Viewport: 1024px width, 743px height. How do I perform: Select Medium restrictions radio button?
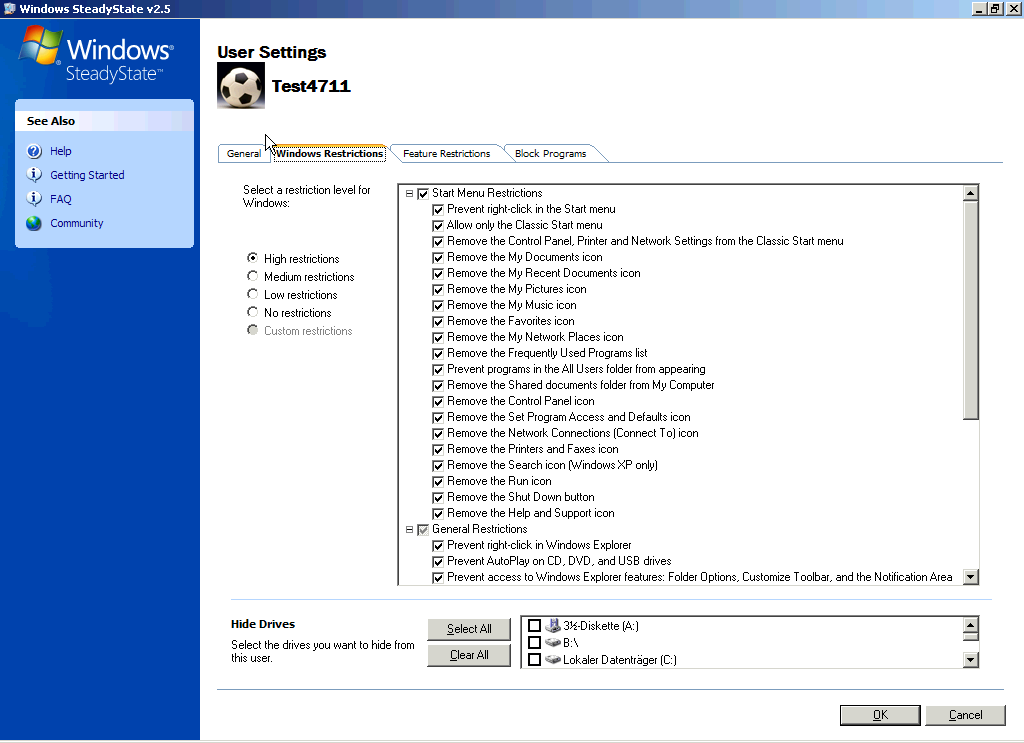click(253, 276)
